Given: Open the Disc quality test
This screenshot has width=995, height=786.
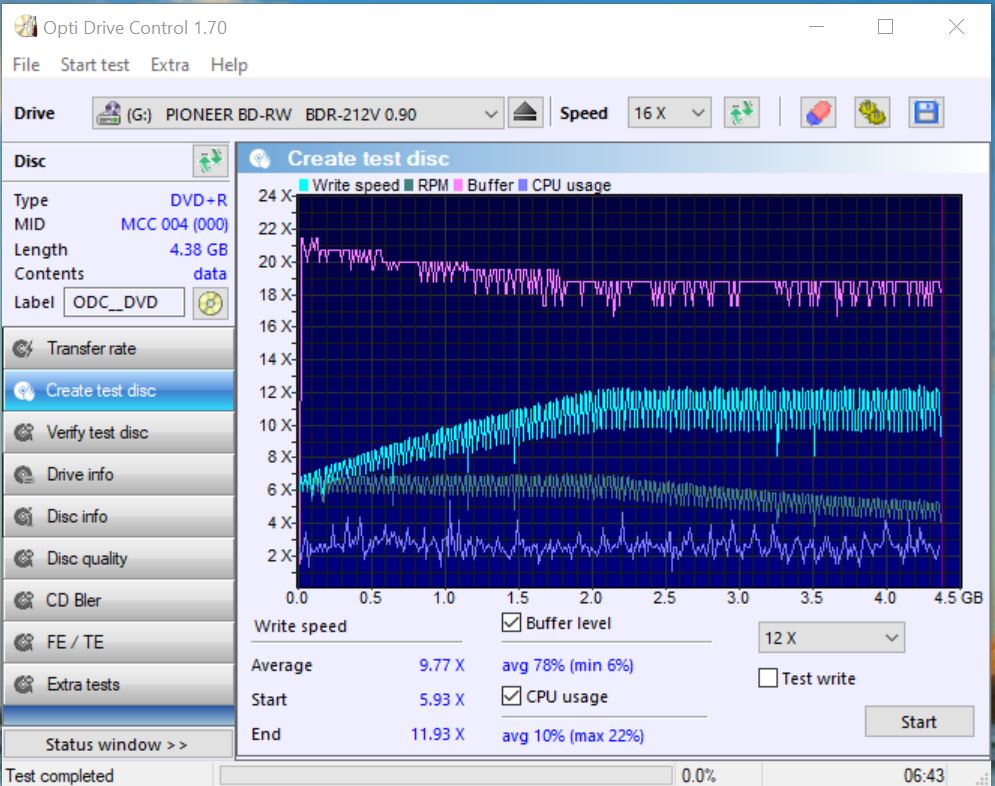Looking at the screenshot, I should click(118, 559).
